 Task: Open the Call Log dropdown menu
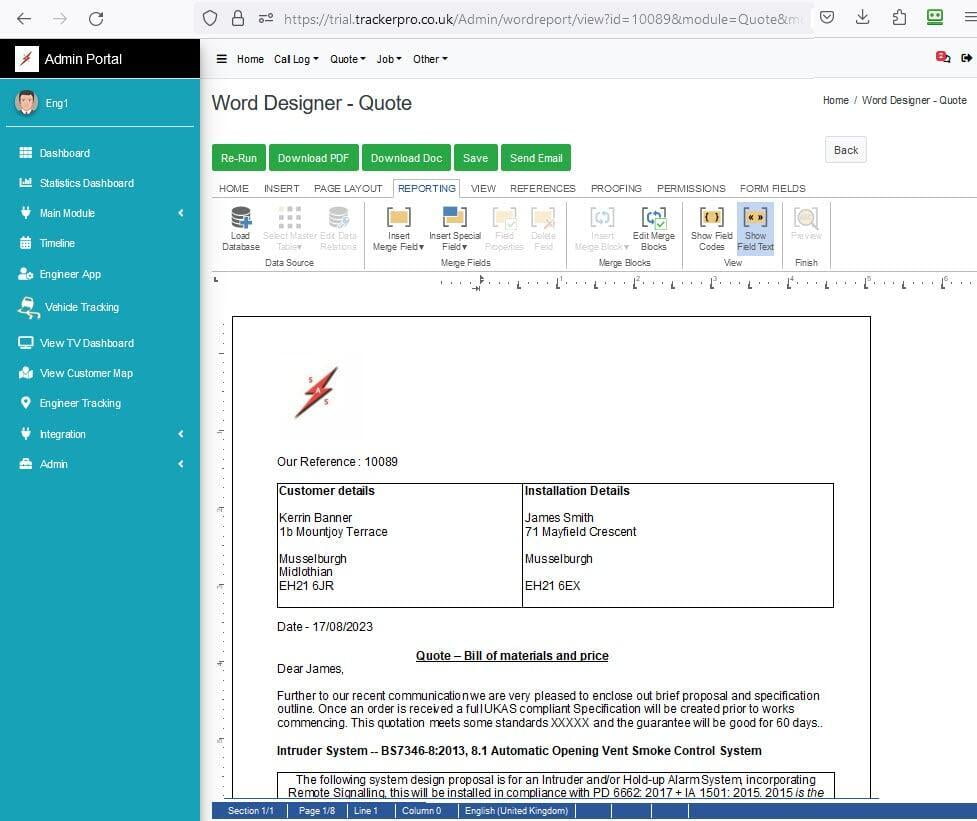tap(296, 59)
